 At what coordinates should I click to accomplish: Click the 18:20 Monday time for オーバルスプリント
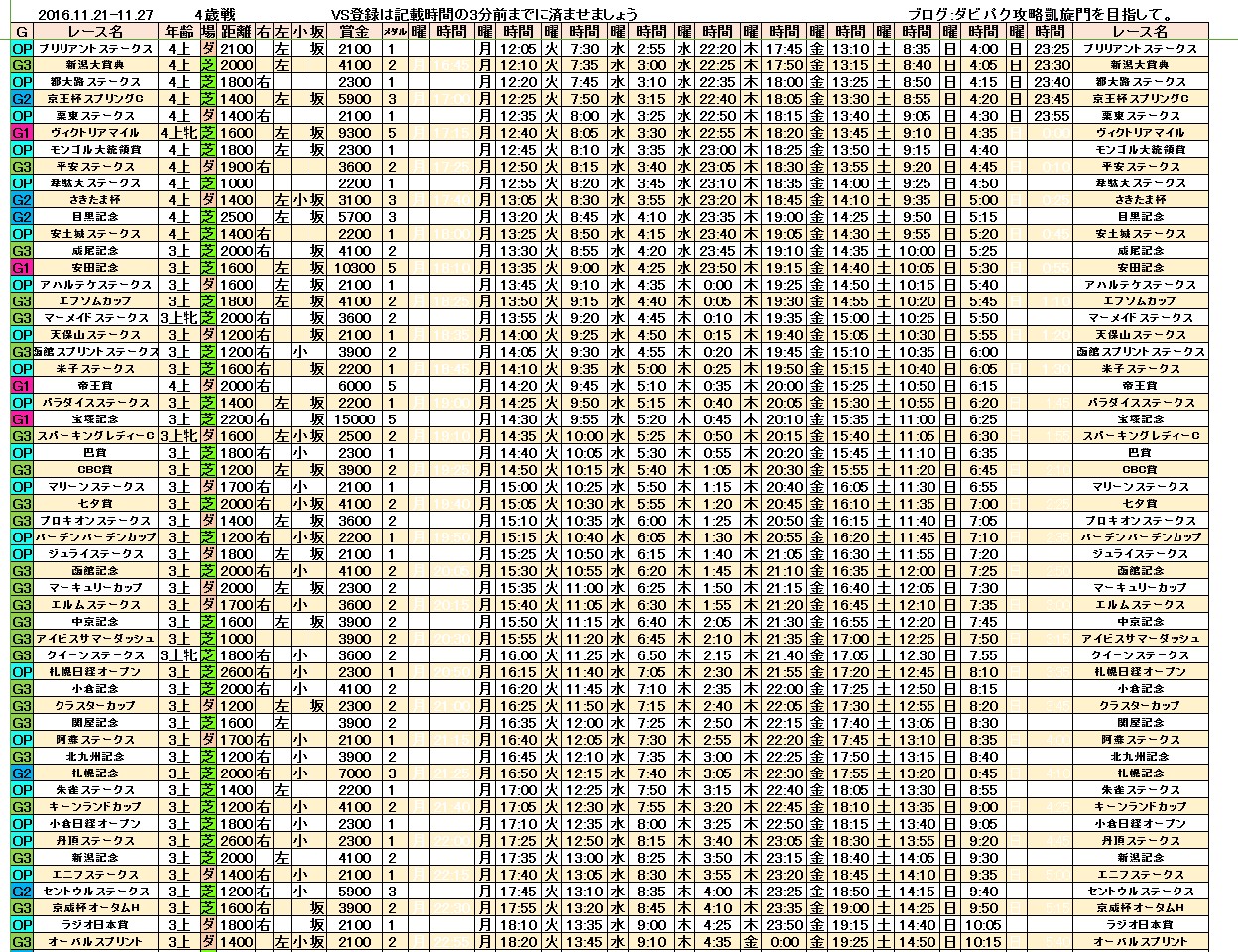518,942
